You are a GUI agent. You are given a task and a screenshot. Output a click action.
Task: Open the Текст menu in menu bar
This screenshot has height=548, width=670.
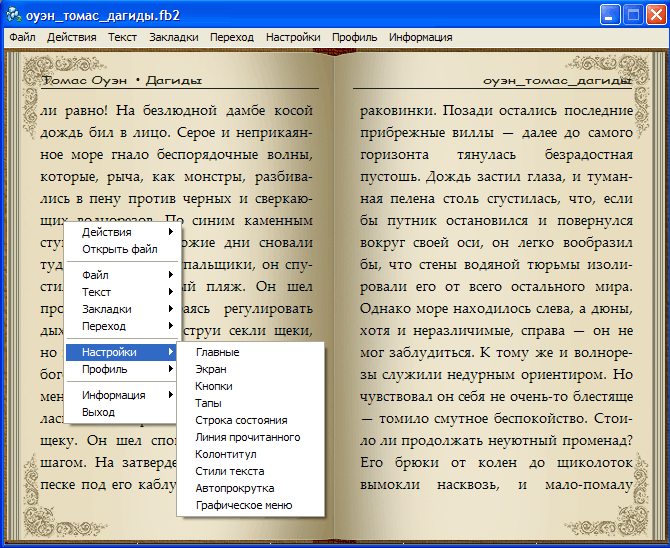tap(122, 37)
